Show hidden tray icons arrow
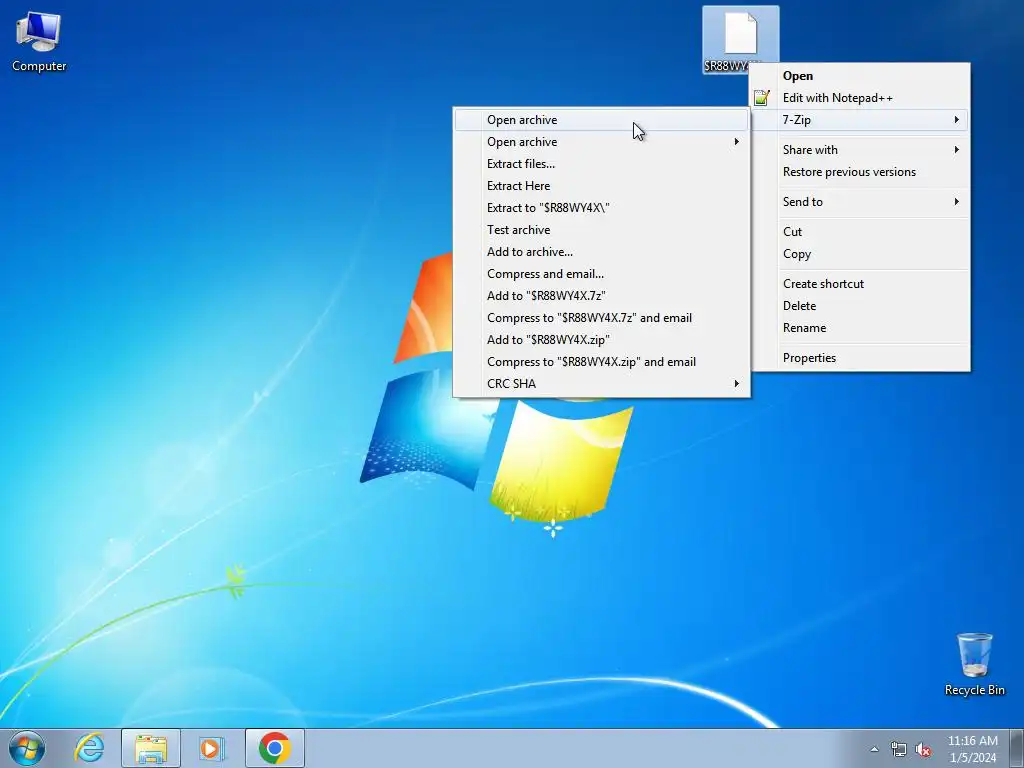 pyautogui.click(x=874, y=749)
